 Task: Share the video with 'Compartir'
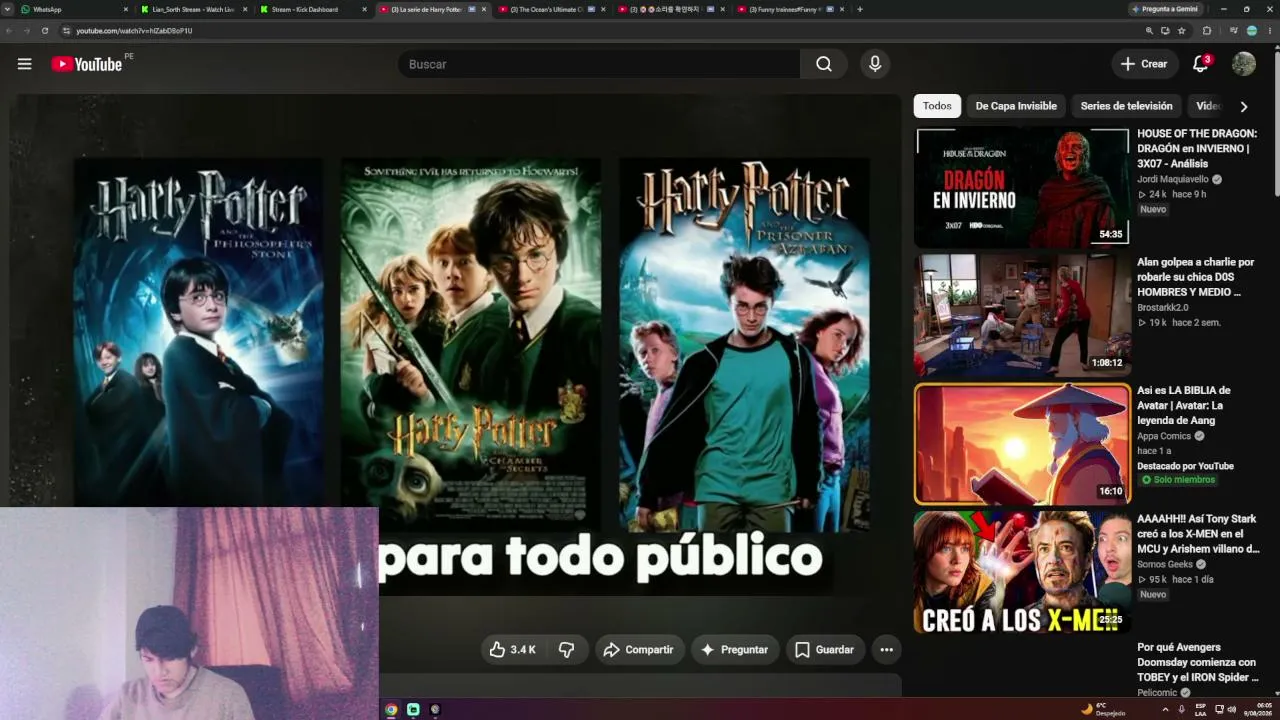(638, 650)
